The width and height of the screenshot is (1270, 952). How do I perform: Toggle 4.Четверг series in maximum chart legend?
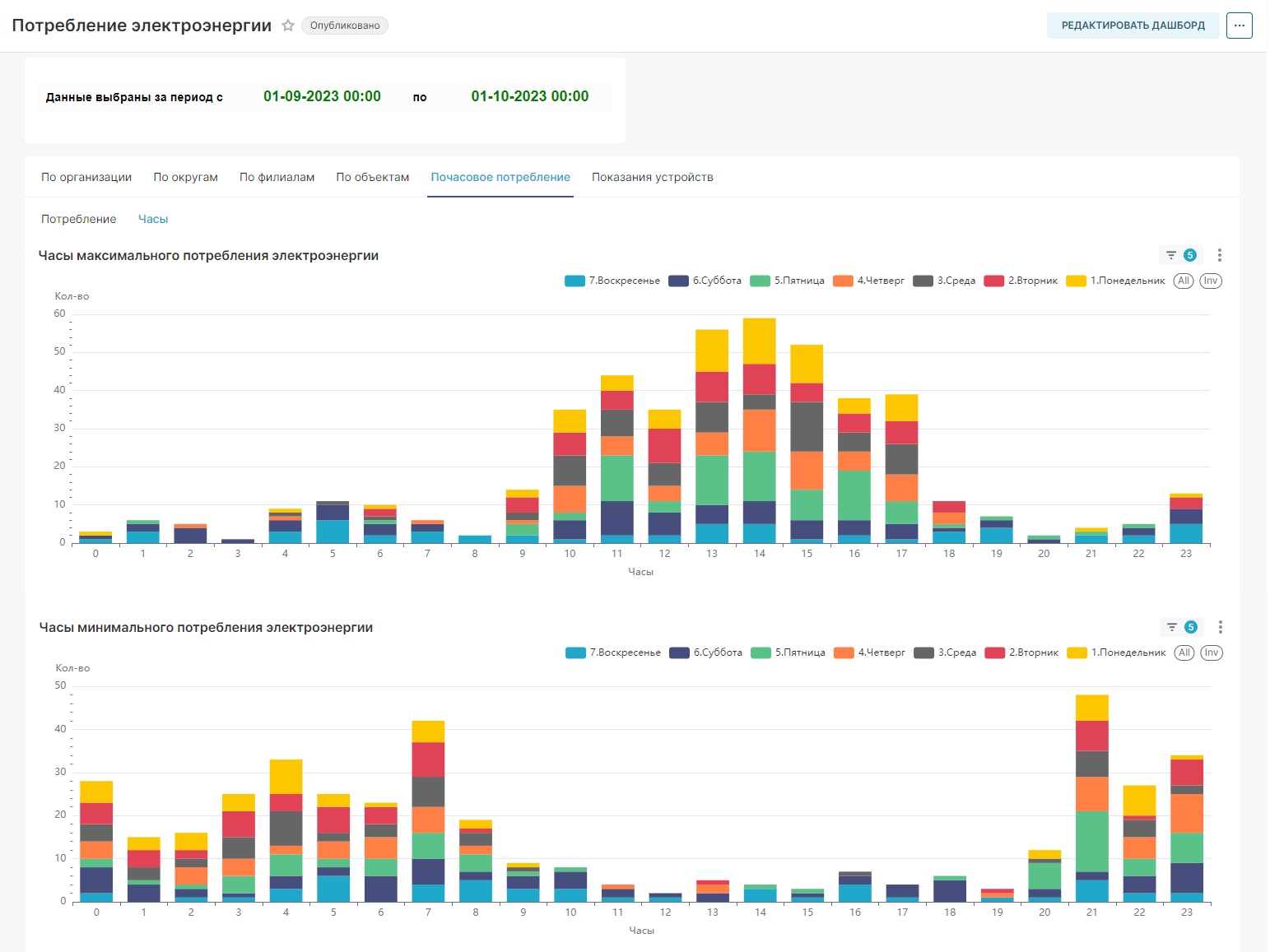(868, 281)
